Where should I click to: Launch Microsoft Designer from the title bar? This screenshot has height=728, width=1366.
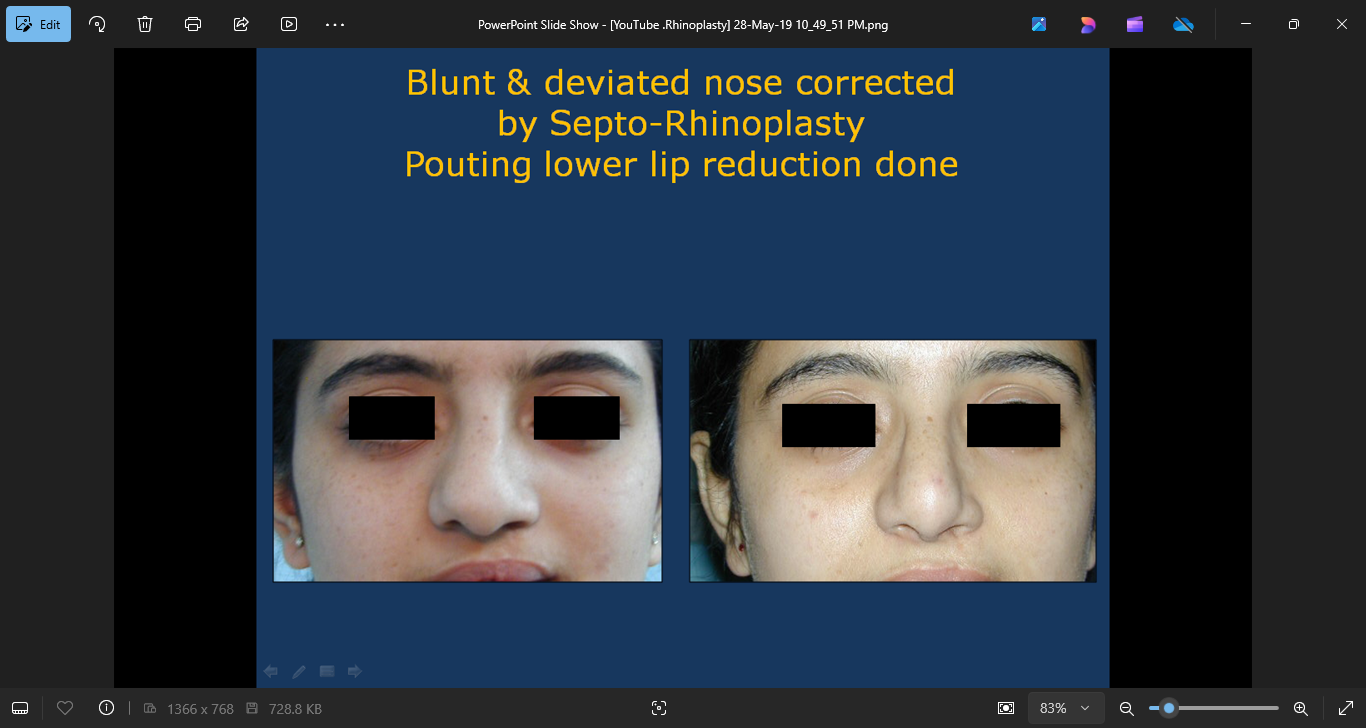[x=1087, y=24]
